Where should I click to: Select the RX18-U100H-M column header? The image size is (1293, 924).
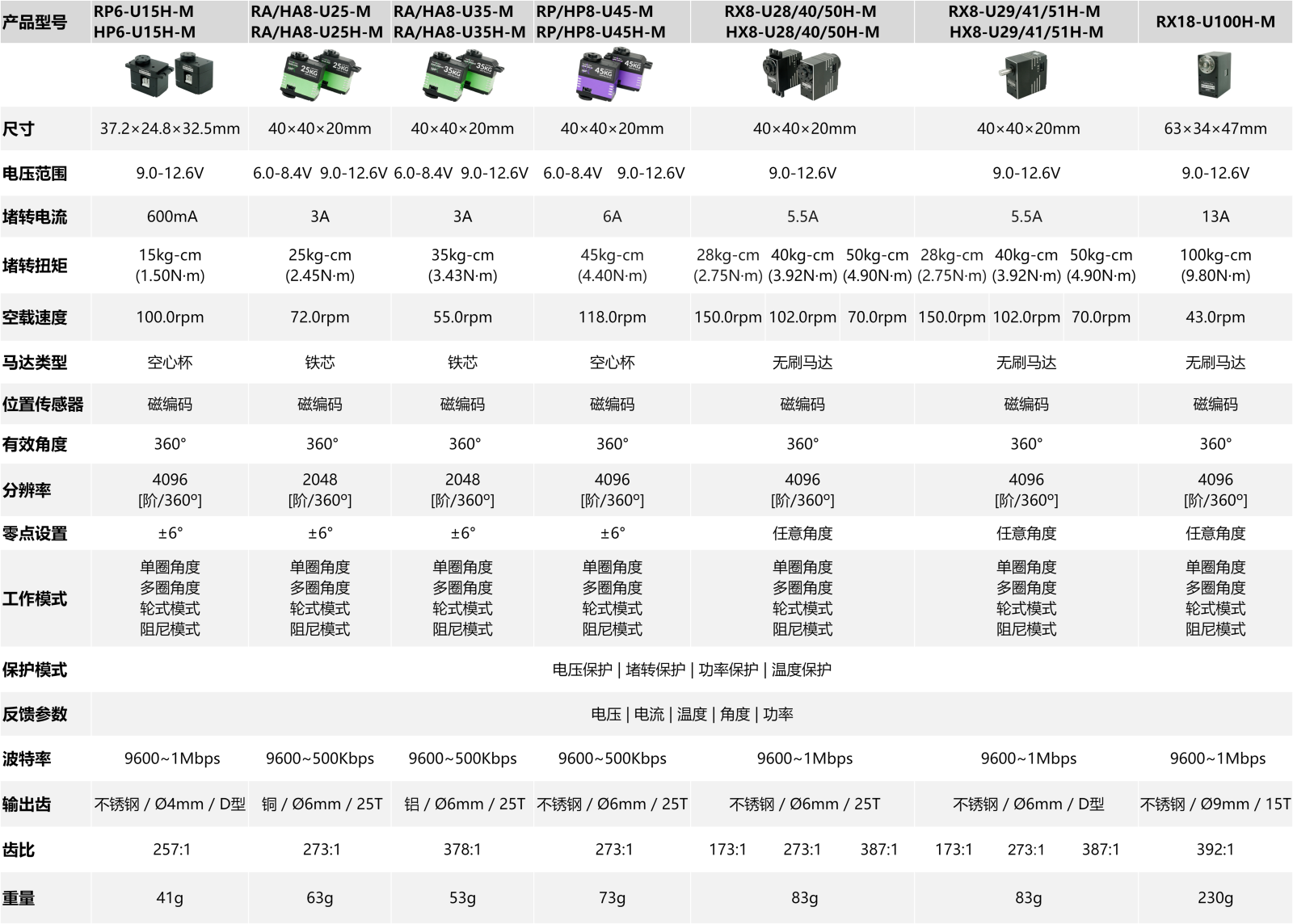(1215, 22)
